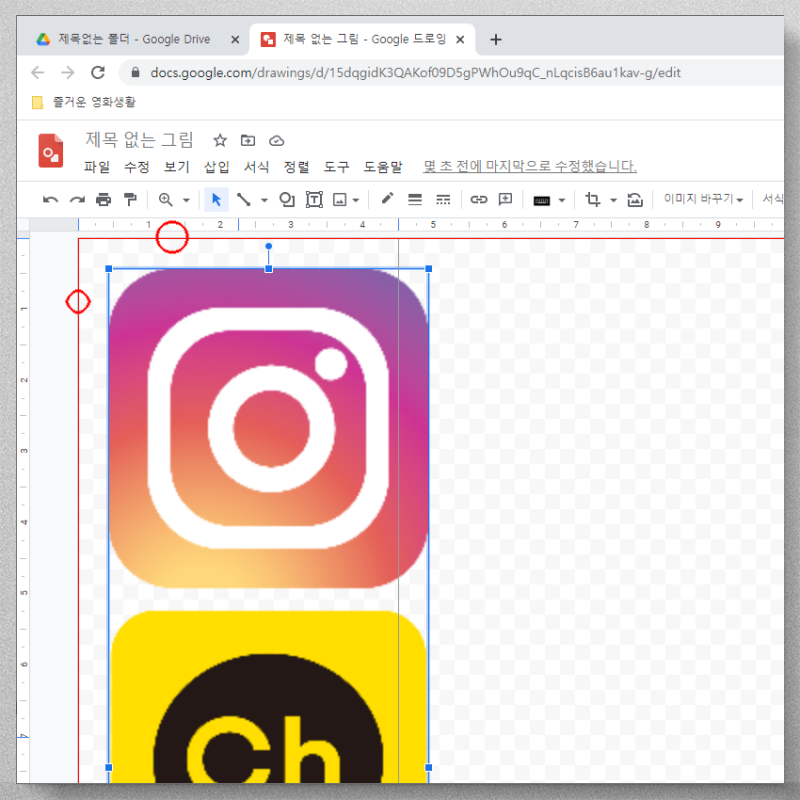Click the Insert link icon
Viewport: 800px width, 800px height.
click(x=479, y=199)
